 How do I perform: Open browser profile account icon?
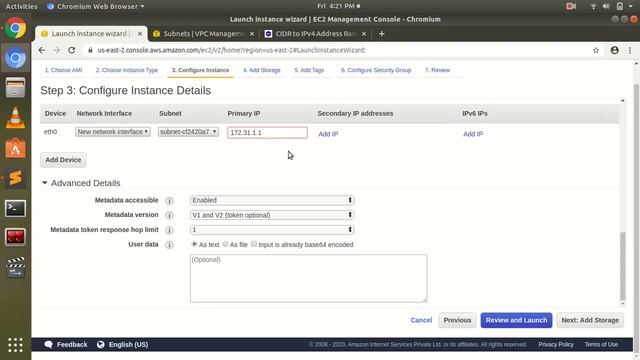[614, 50]
